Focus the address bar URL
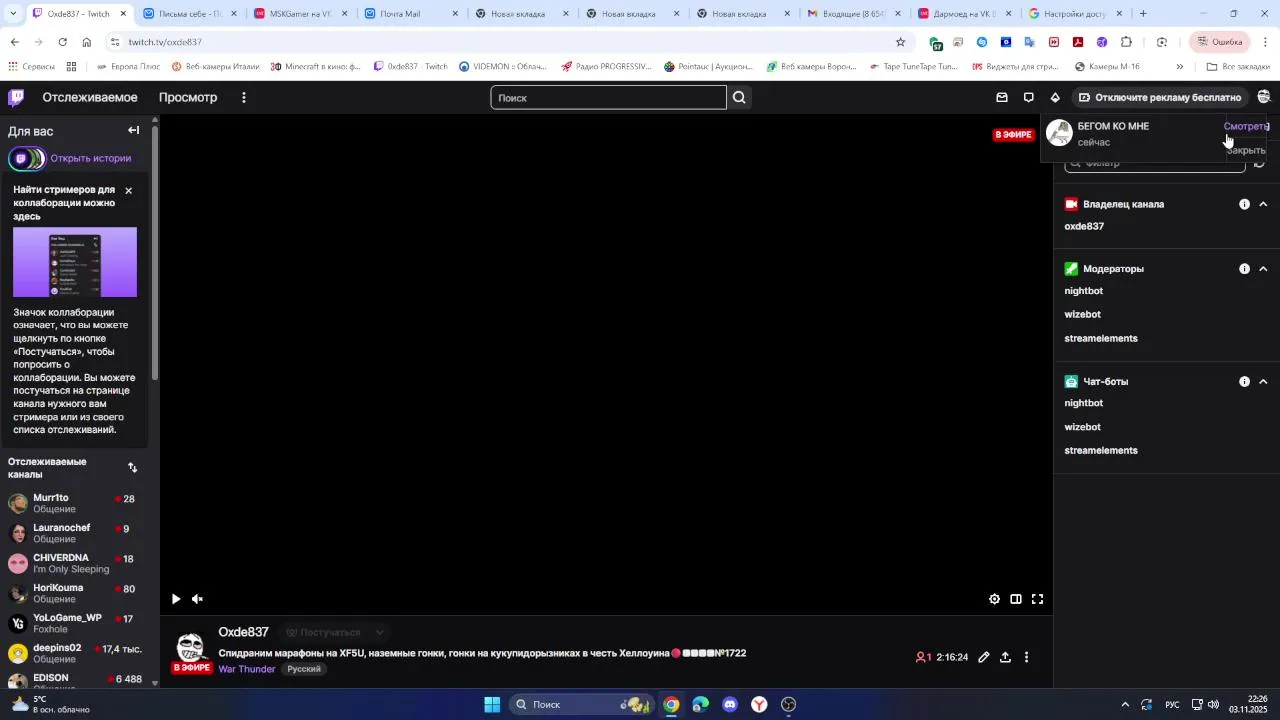Viewport: 1280px width, 720px height. click(x=165, y=42)
